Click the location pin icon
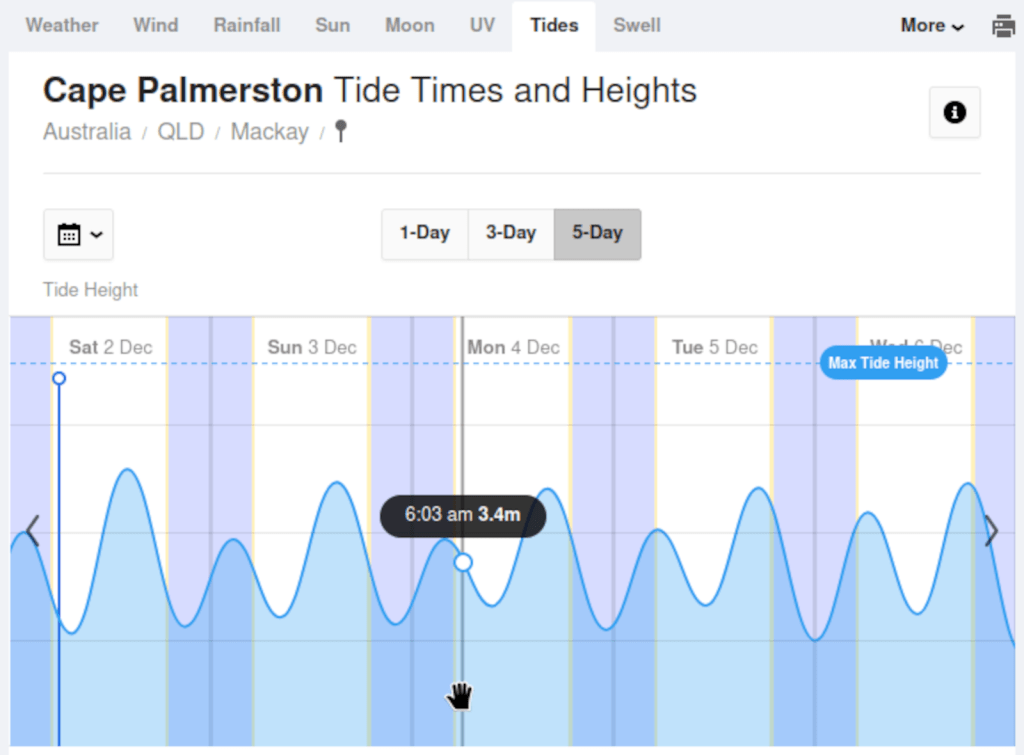1024x755 pixels. pyautogui.click(x=340, y=131)
